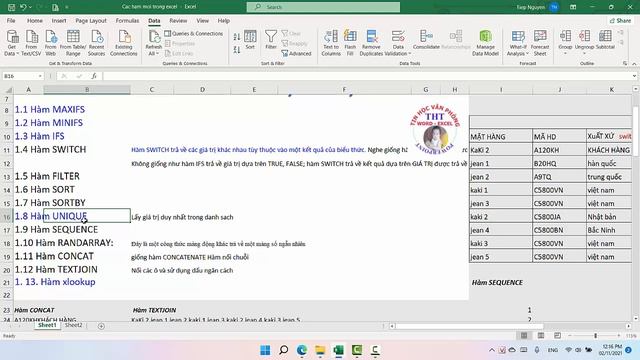Toggle the Filter funnel
The image size is (640, 360).
coord(271,40)
